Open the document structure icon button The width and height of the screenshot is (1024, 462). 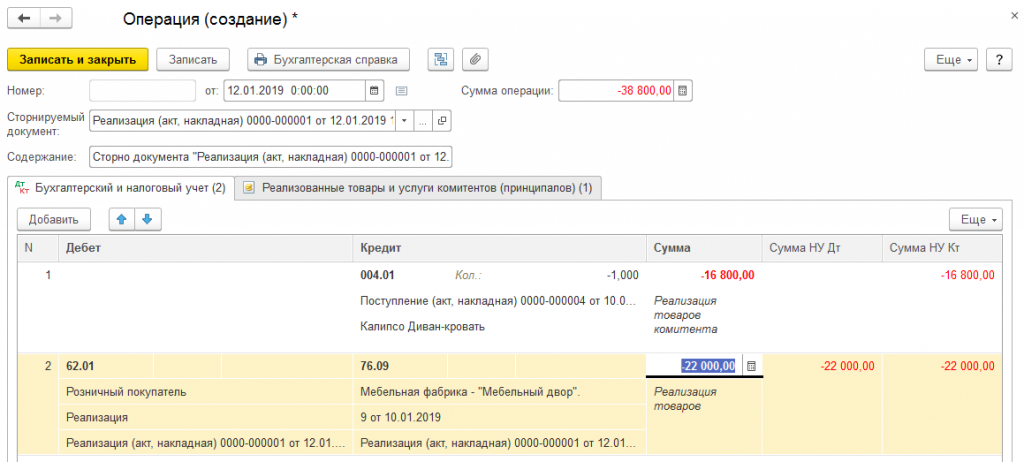pyautogui.click(x=439, y=60)
